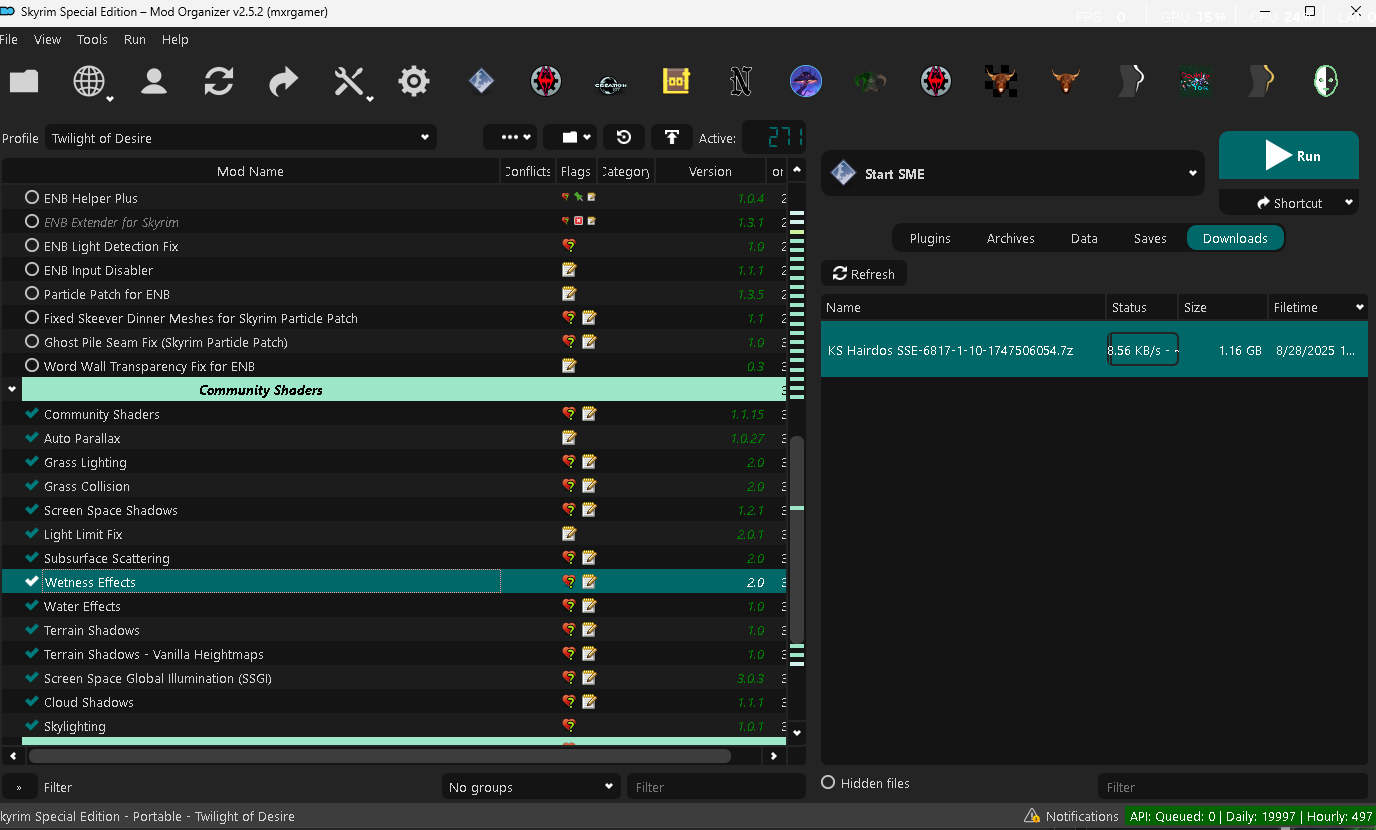This screenshot has height=830, width=1376.
Task: Click the Refresh downloads button
Action: pyautogui.click(x=864, y=274)
